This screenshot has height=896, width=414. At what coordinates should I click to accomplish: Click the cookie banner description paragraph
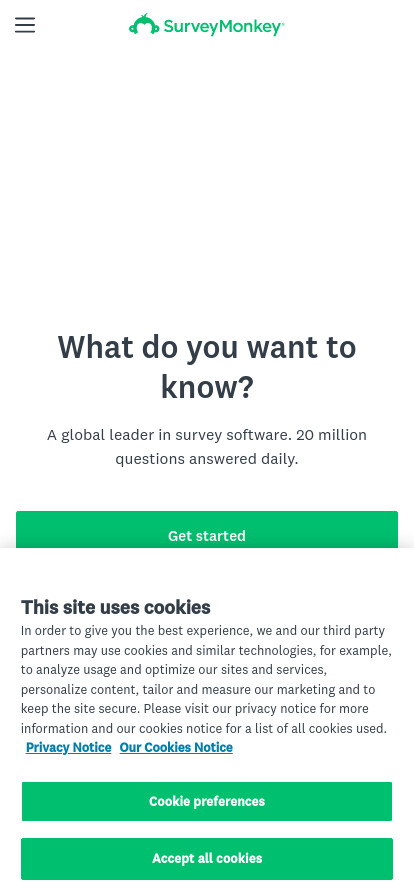point(206,679)
